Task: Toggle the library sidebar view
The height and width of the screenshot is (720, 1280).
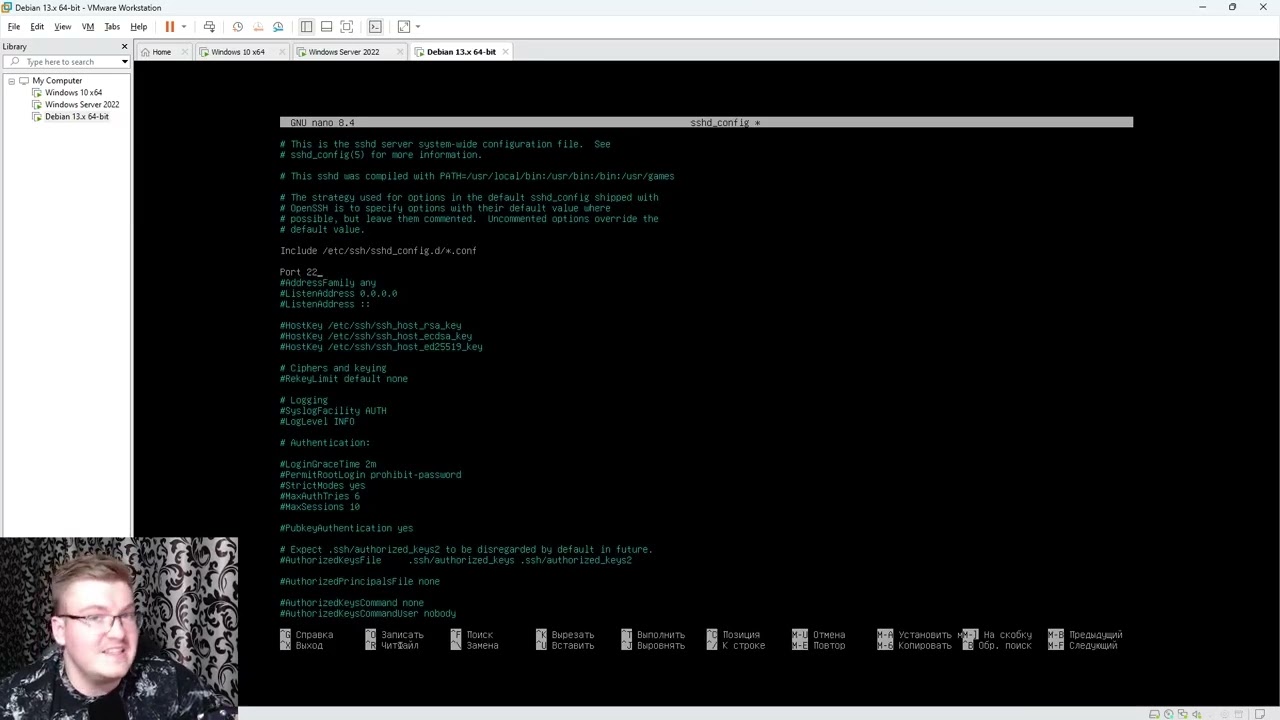Action: pos(306,26)
